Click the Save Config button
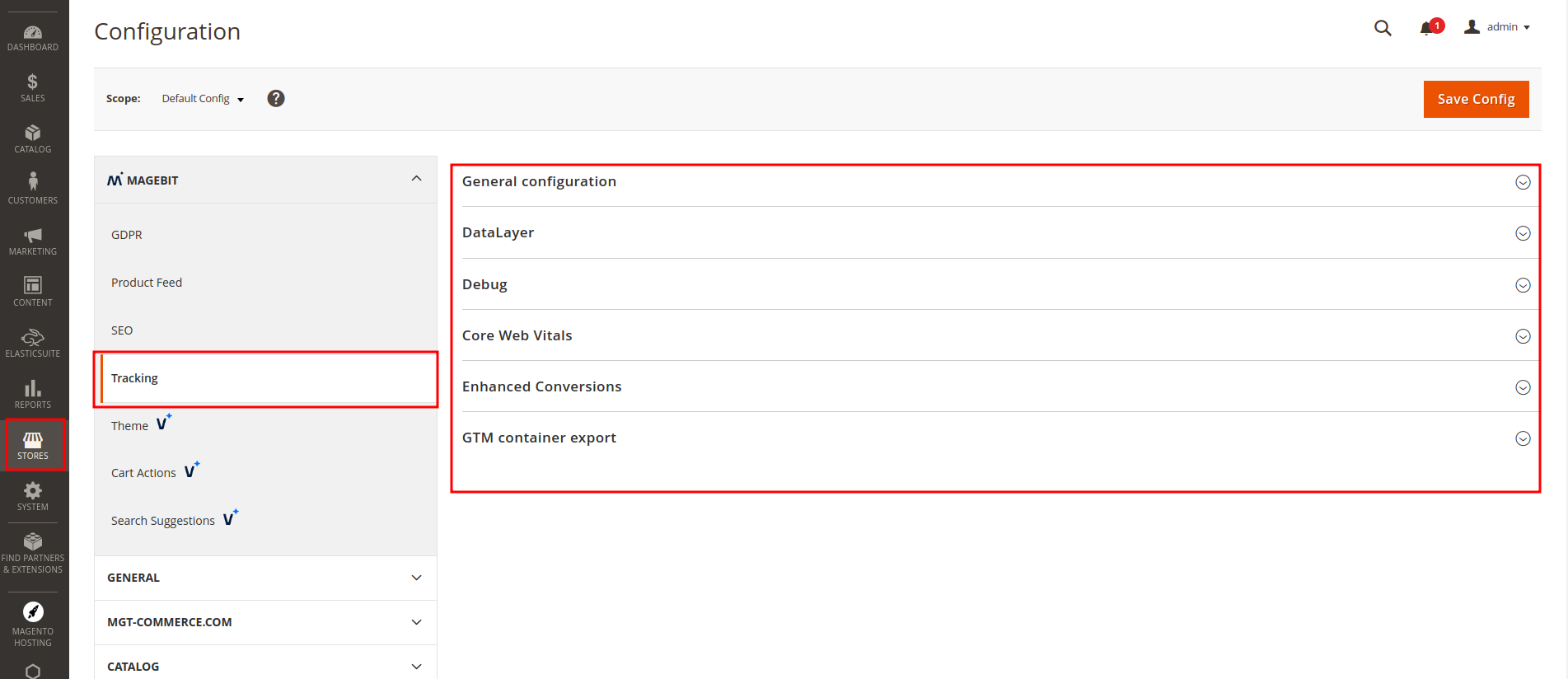 tap(1476, 99)
